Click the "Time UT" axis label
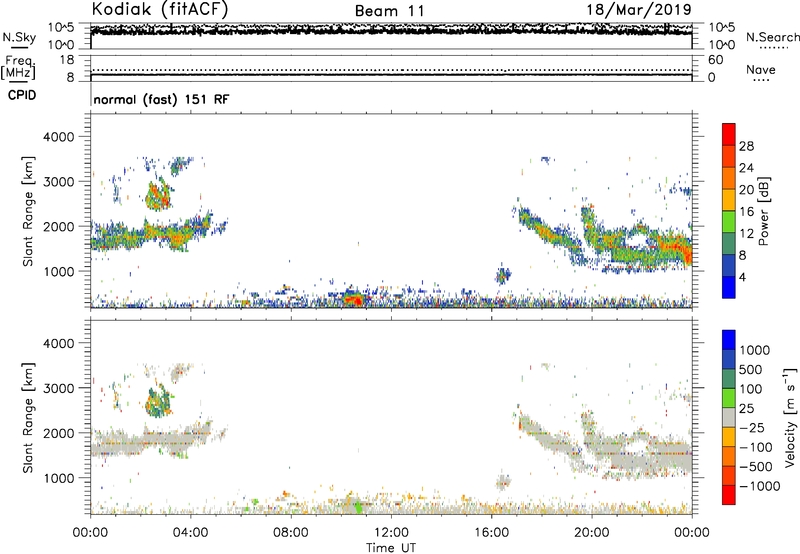This screenshot has width=800, height=554. coord(391,548)
